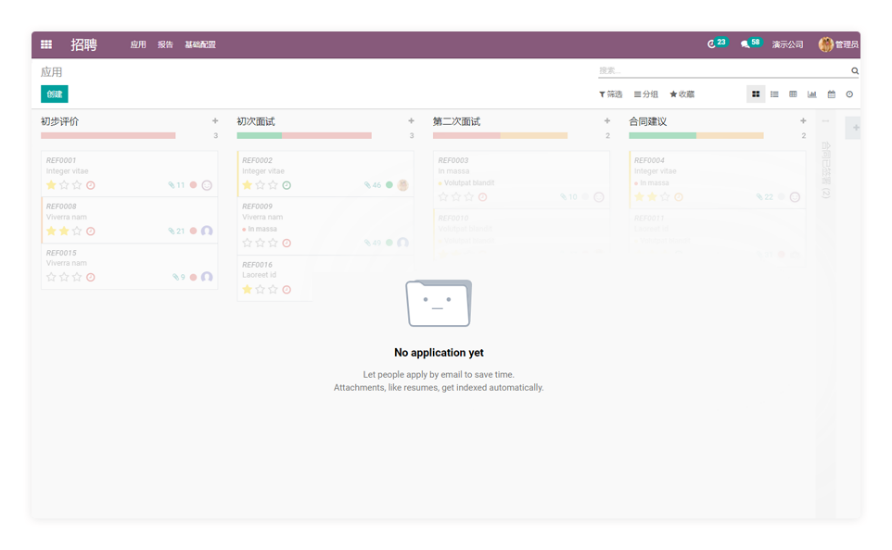Click the 创建 create button
The width and height of the screenshot is (892, 550).
[x=54, y=94]
